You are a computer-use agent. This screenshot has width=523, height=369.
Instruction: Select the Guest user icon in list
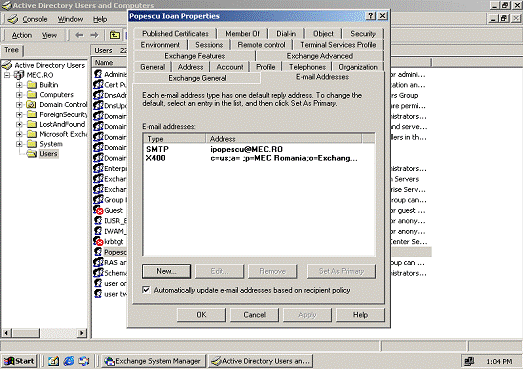(x=99, y=210)
